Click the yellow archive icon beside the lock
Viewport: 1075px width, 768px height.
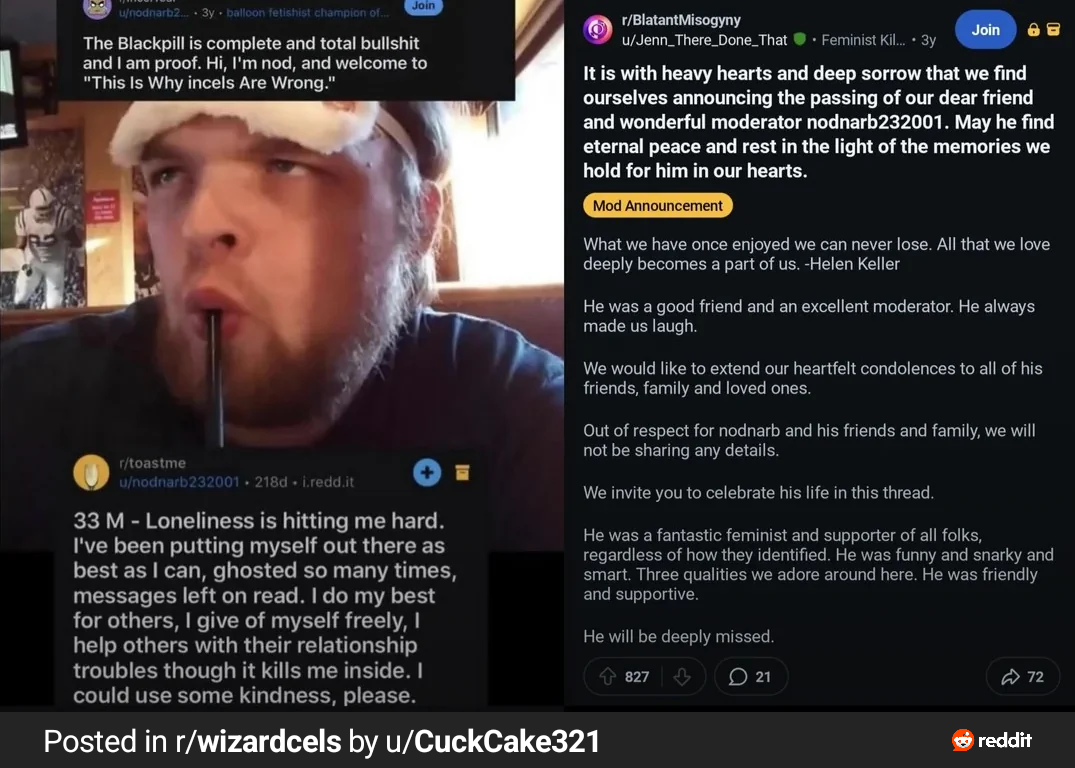tap(1053, 30)
